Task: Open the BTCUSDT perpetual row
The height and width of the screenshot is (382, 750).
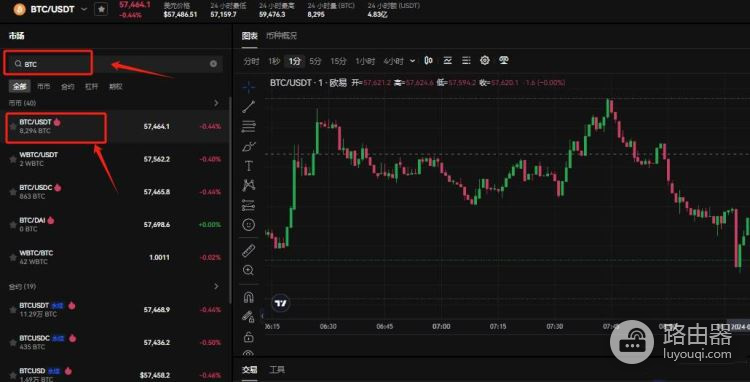Action: coord(115,310)
